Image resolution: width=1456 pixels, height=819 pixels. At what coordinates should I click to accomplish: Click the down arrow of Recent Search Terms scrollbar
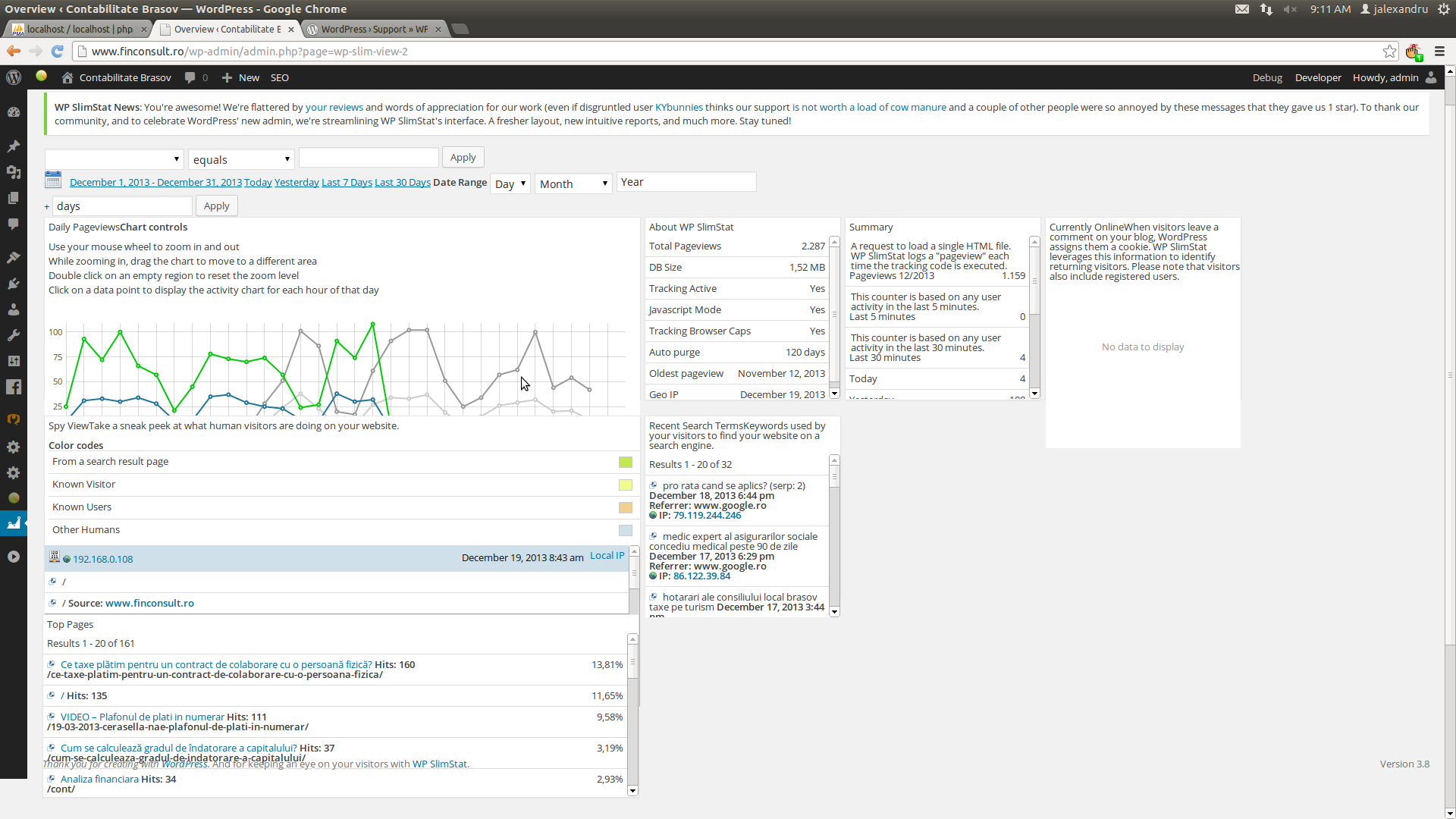pos(834,611)
